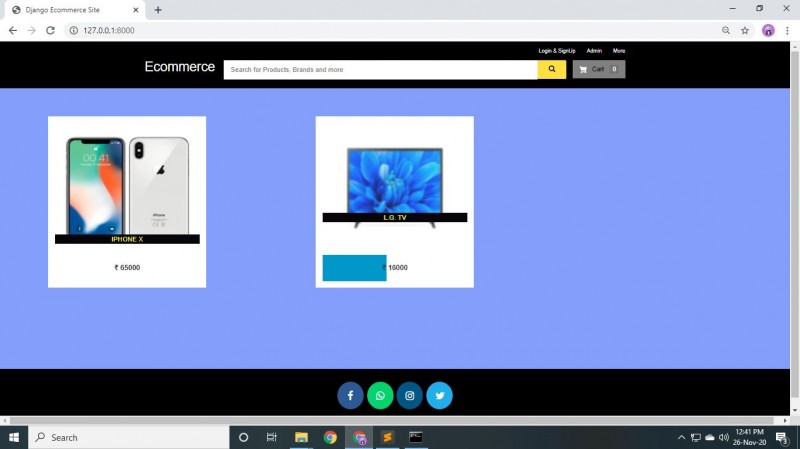Screen dimensions: 800x449
Task: Open the iPhone X product image
Action: (x=128, y=185)
